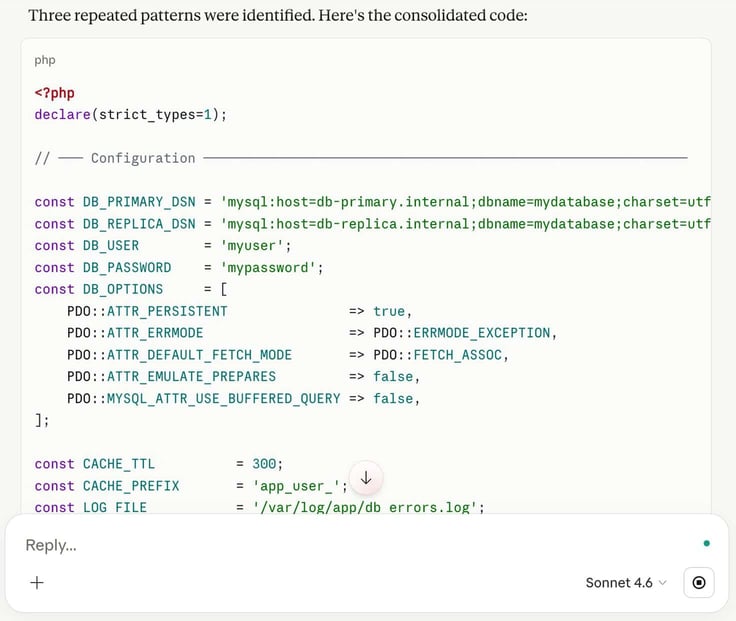Click the scroll-to-bottom arrow button
This screenshot has width=736, height=621.
pos(366,478)
